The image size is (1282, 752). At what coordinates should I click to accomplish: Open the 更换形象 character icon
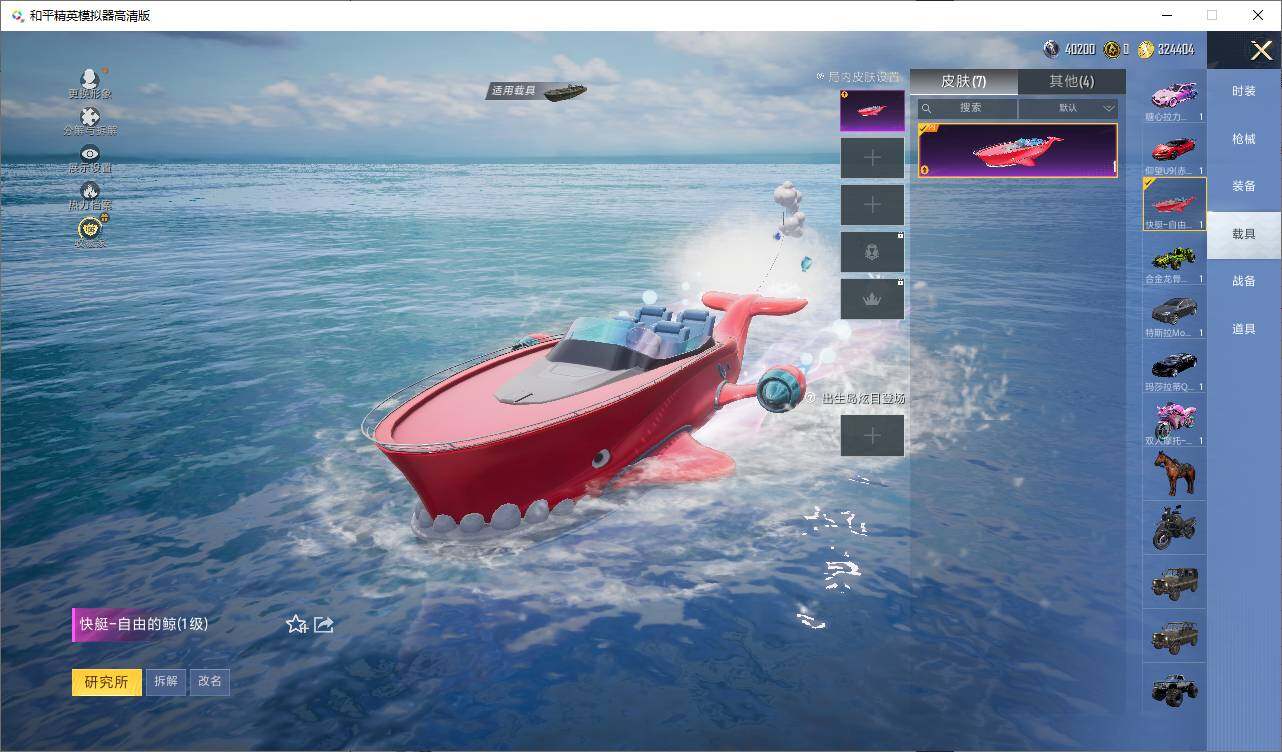point(90,79)
